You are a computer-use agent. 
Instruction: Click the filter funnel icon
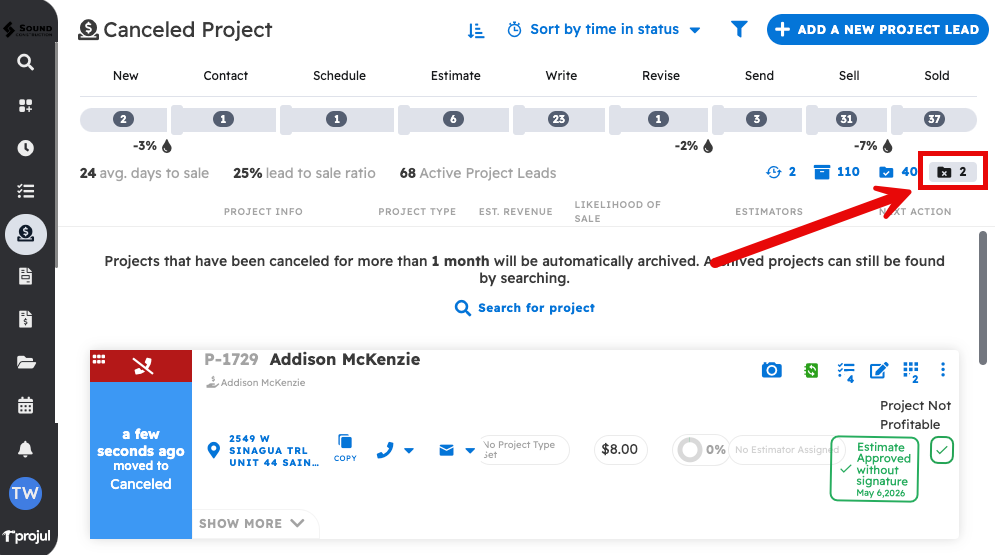[739, 30]
